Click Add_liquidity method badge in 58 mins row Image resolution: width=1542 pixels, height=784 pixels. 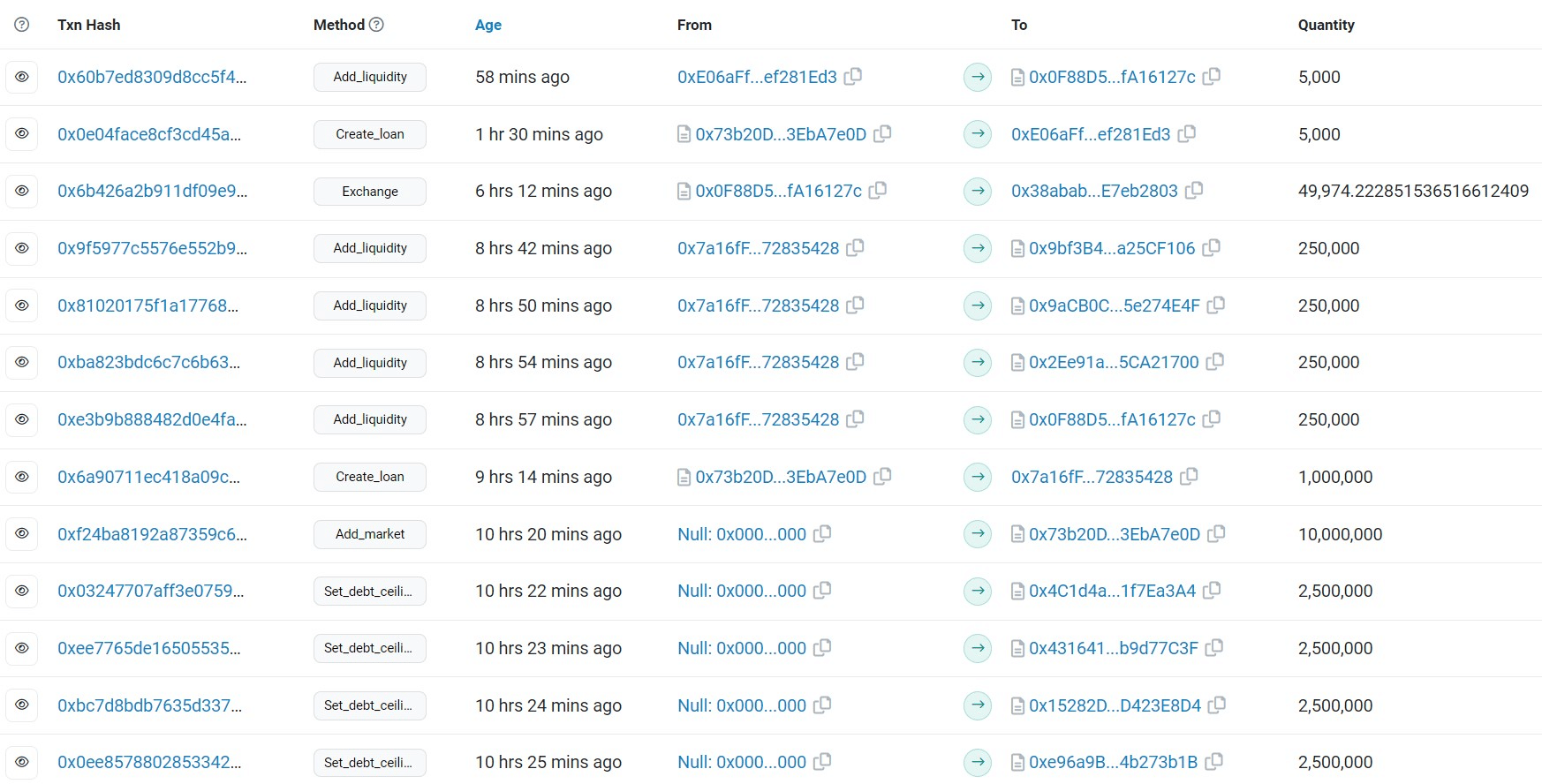370,77
